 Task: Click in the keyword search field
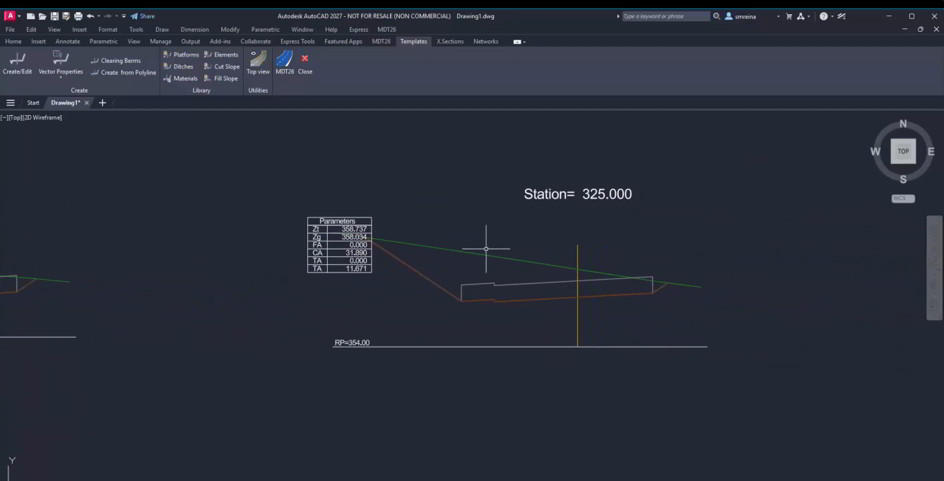click(665, 16)
